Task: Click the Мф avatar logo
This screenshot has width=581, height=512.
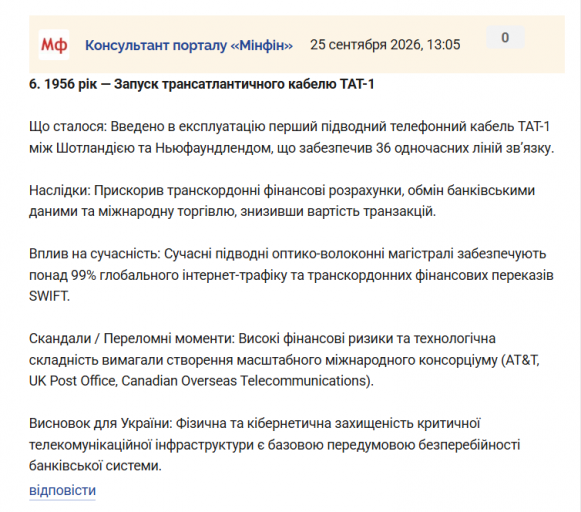Action: [x=54, y=45]
